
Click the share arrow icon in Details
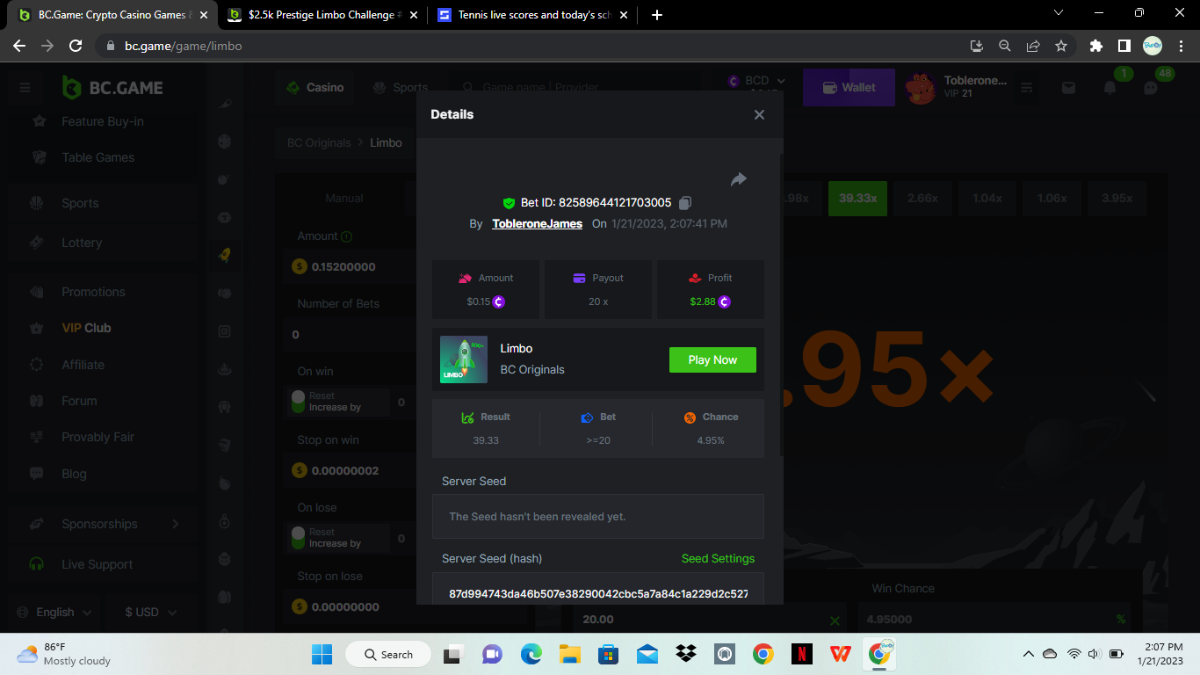click(x=738, y=180)
